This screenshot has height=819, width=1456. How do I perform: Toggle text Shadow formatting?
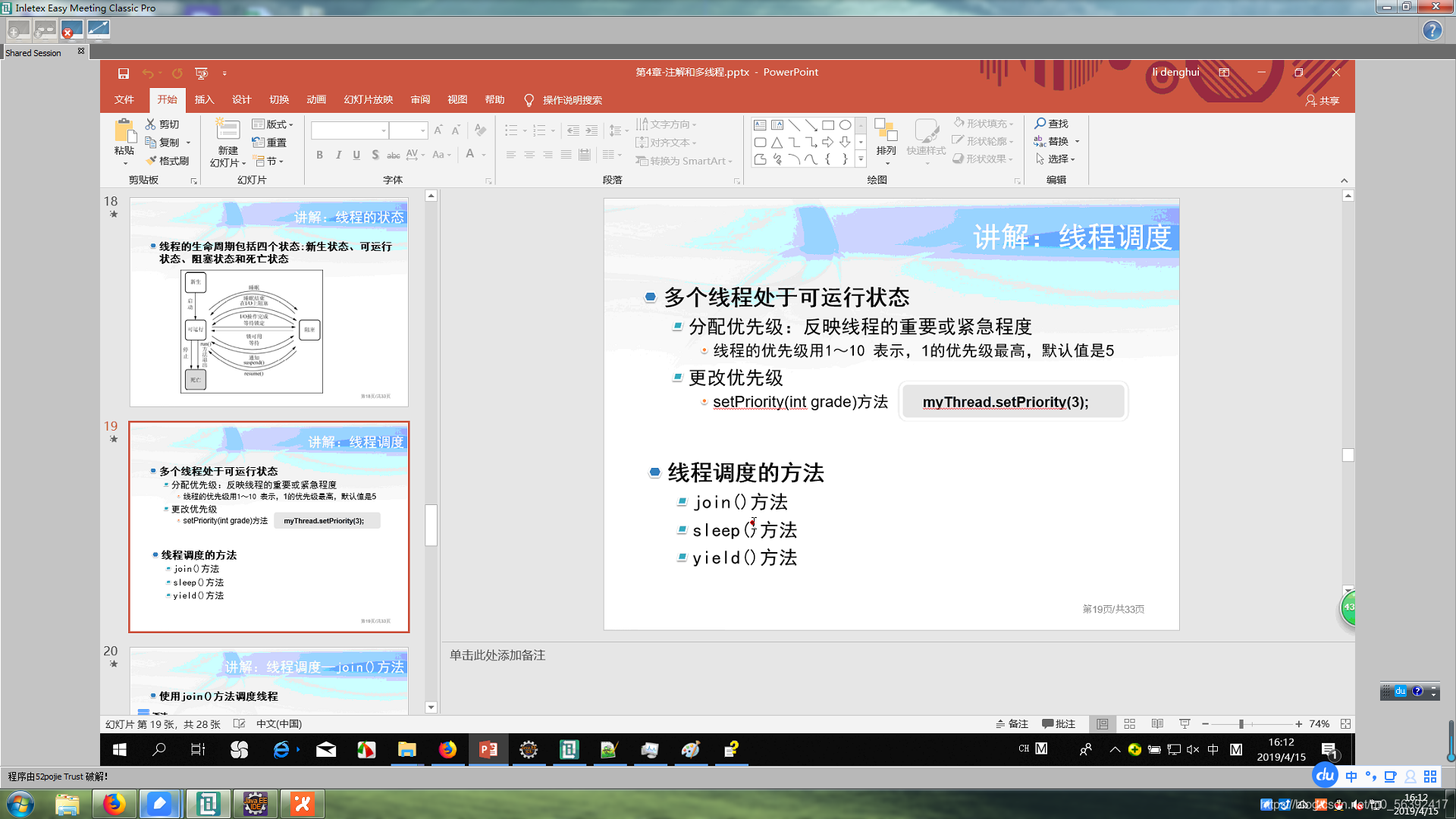click(375, 155)
